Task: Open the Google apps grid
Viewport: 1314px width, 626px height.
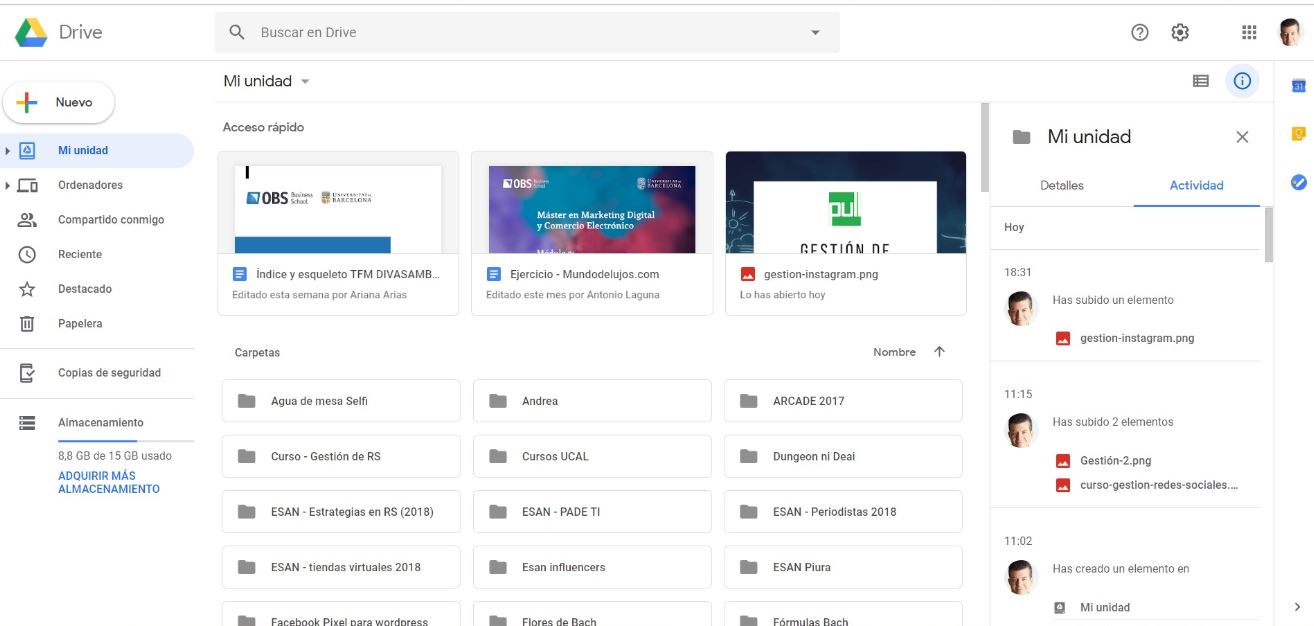Action: [x=1249, y=32]
